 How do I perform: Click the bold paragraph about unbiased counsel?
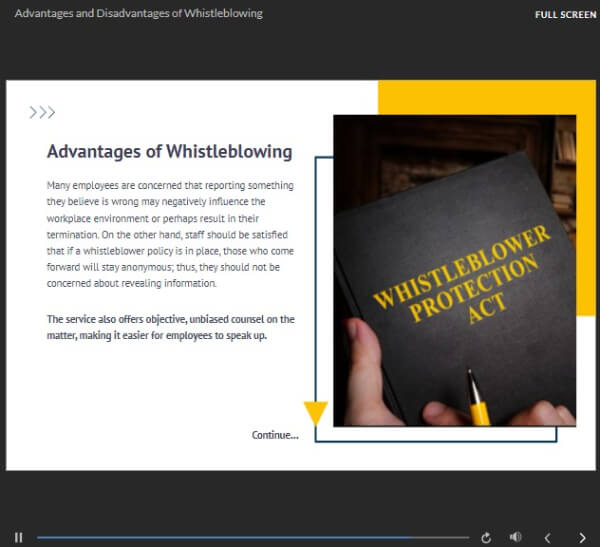click(170, 327)
